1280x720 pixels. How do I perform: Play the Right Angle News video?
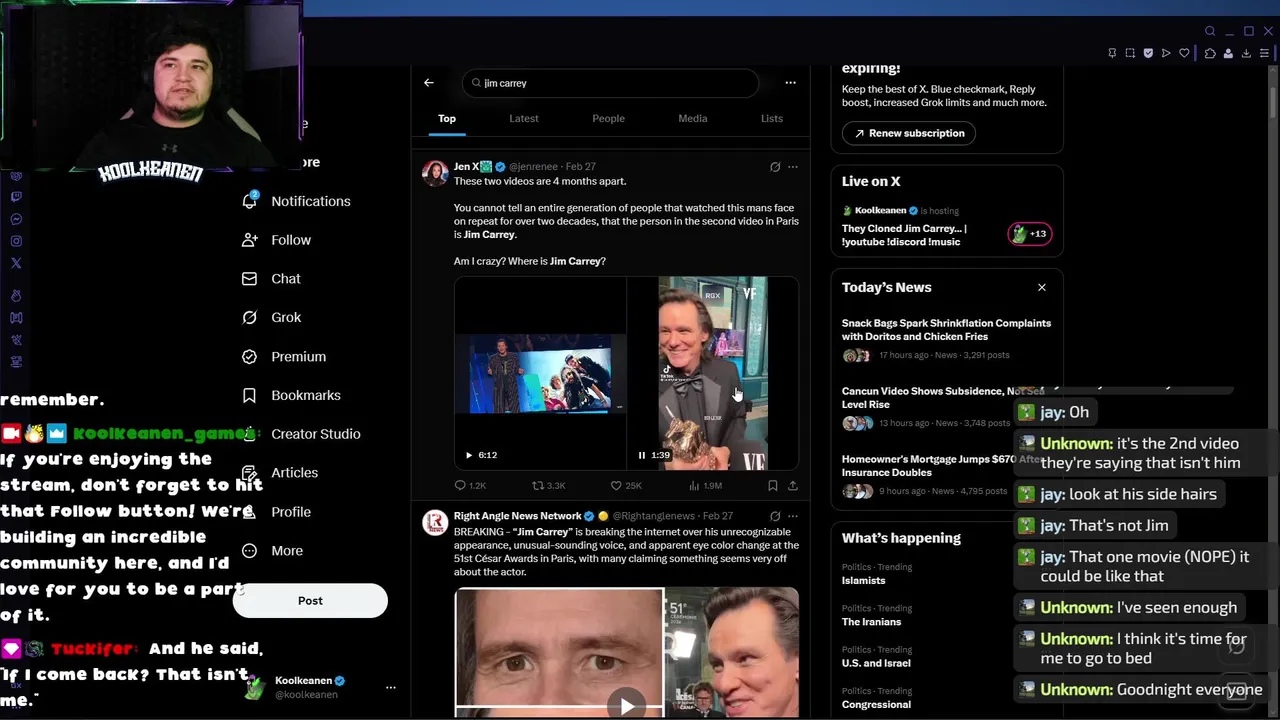point(627,706)
